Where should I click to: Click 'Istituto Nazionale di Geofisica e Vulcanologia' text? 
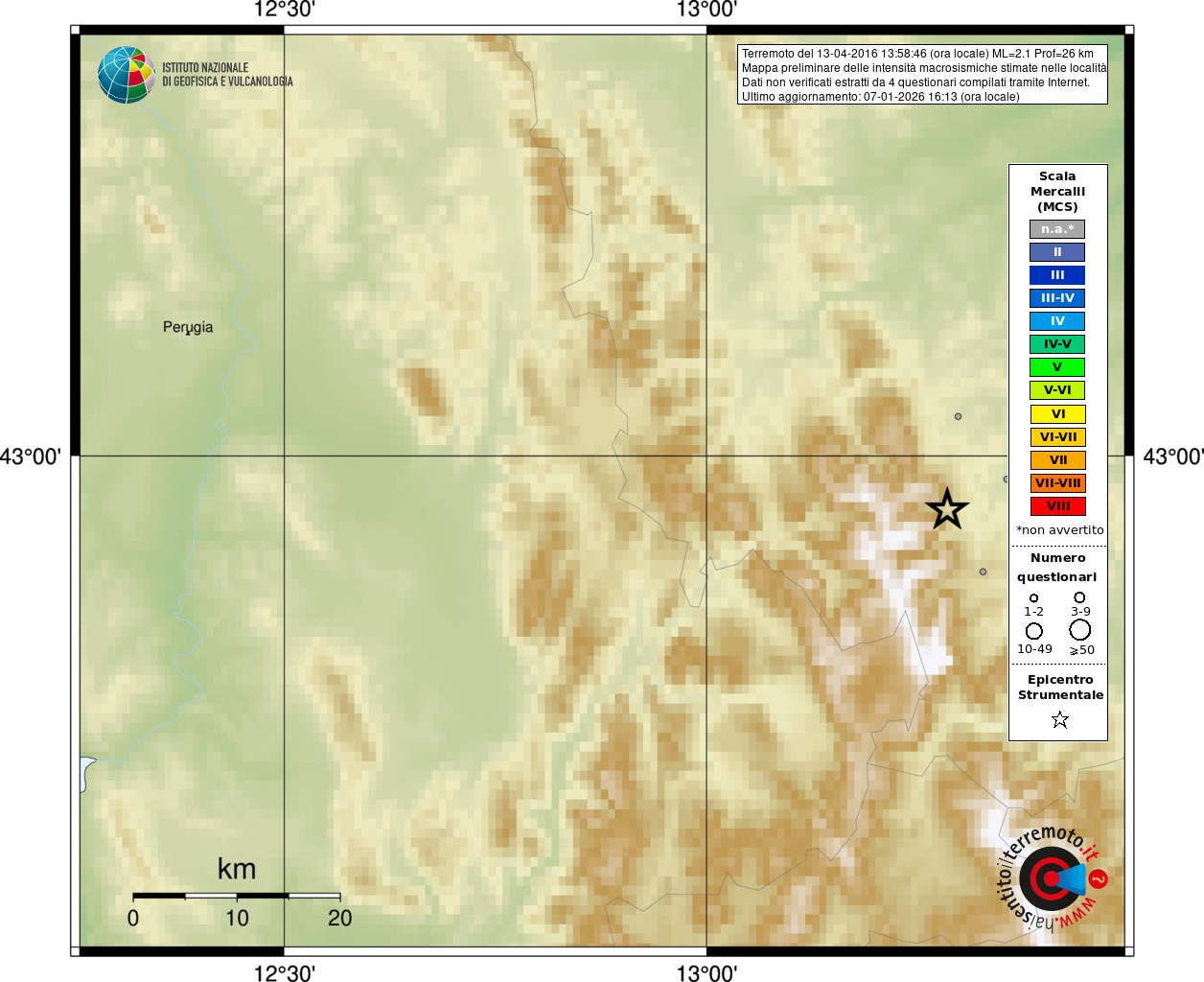(x=227, y=75)
